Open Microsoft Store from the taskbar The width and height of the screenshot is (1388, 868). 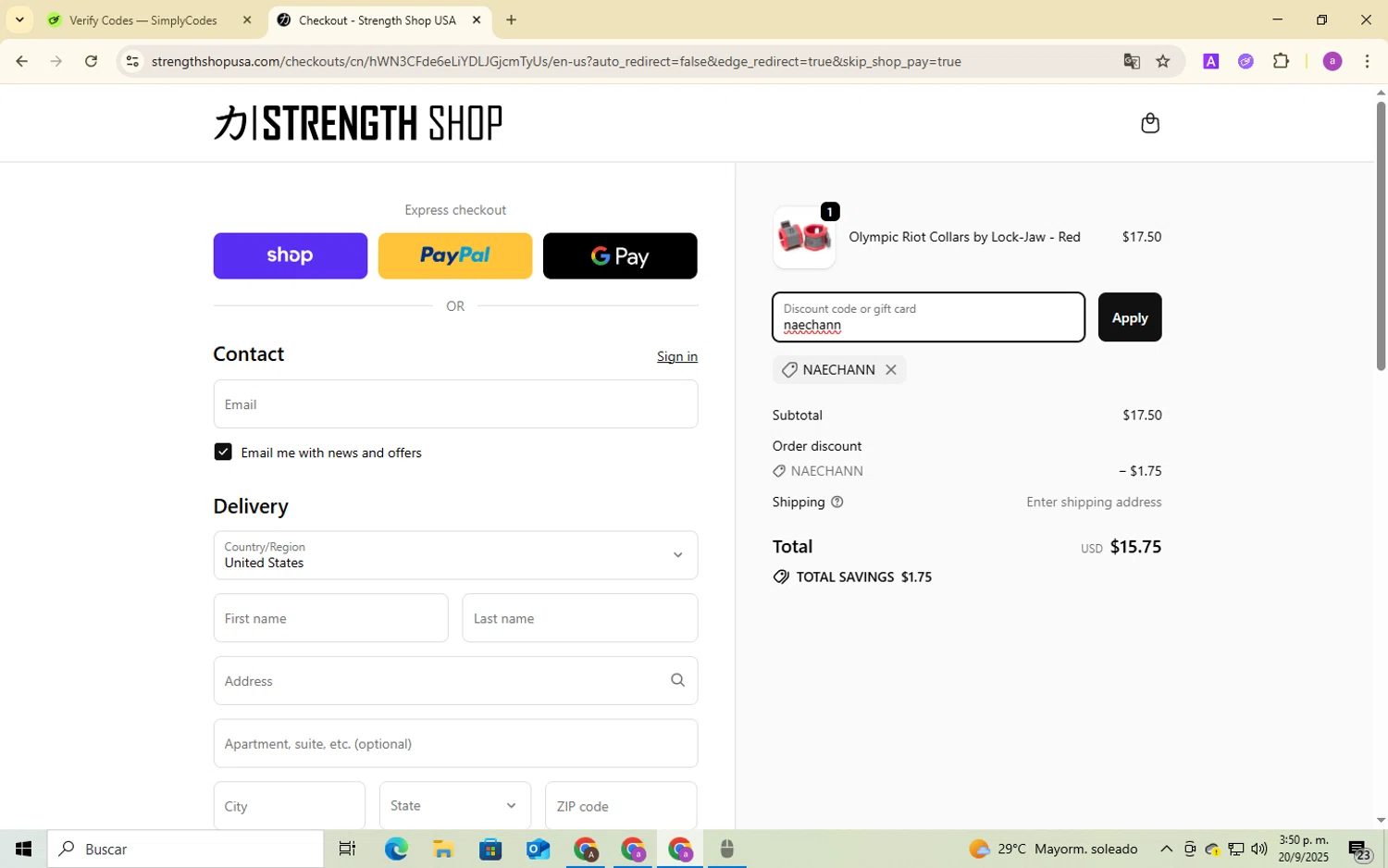click(490, 849)
